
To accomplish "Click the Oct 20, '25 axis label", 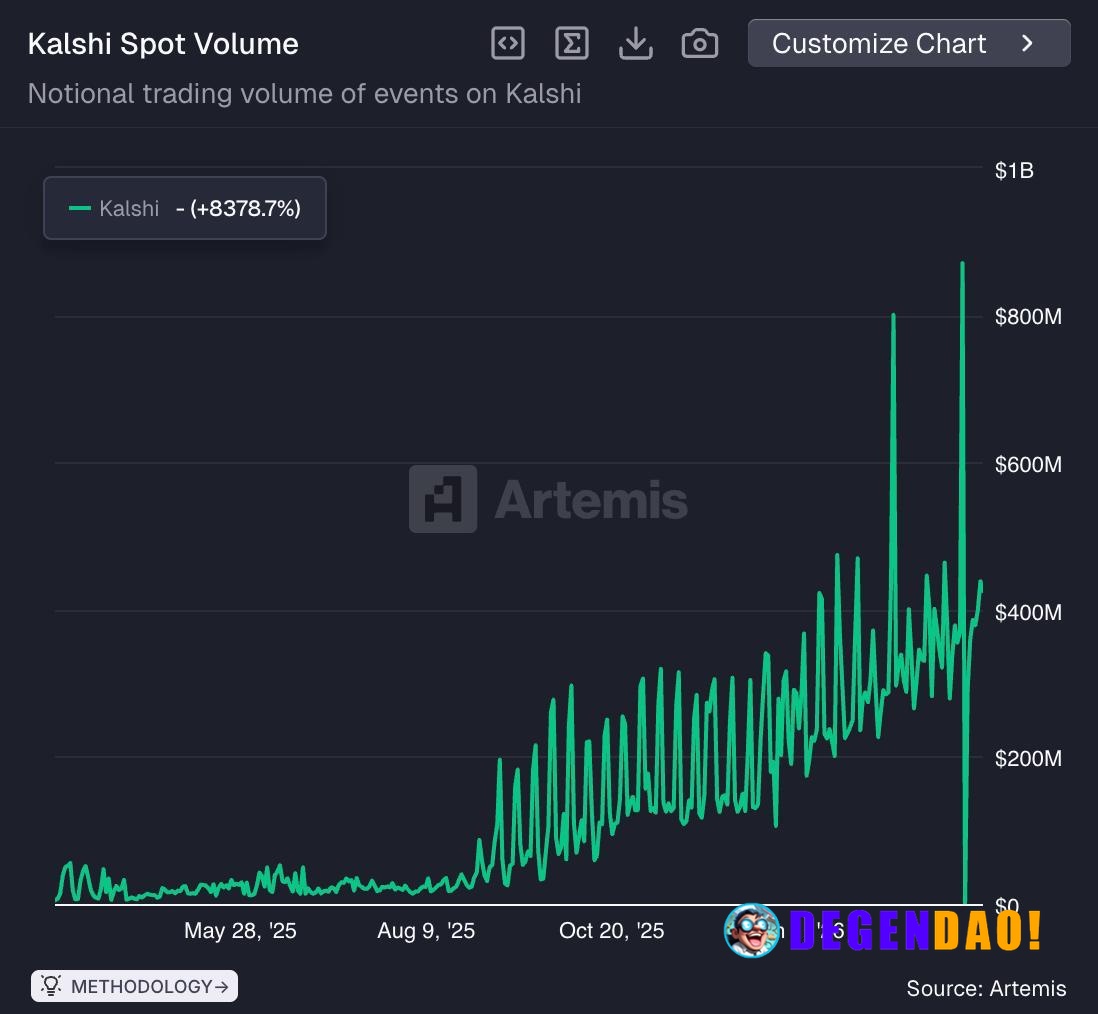I will pyautogui.click(x=611, y=930).
